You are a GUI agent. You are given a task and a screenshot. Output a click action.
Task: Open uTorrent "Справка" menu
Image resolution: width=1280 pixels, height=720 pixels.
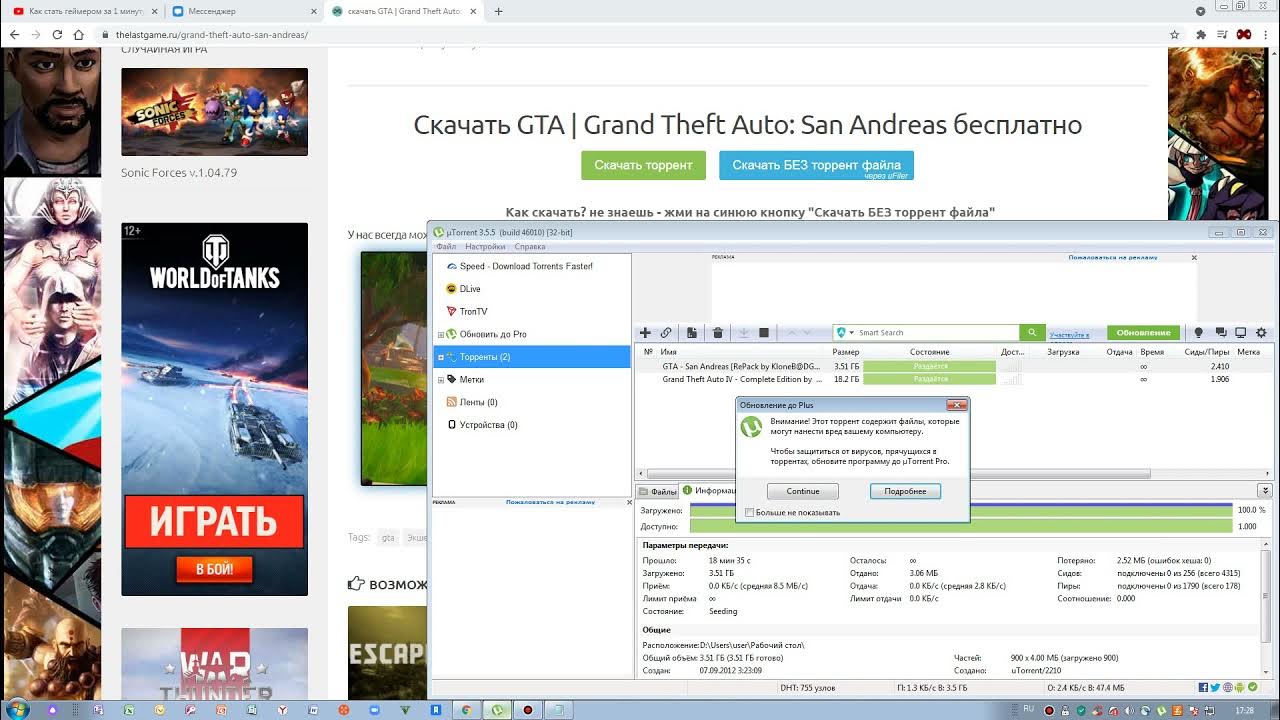point(530,246)
